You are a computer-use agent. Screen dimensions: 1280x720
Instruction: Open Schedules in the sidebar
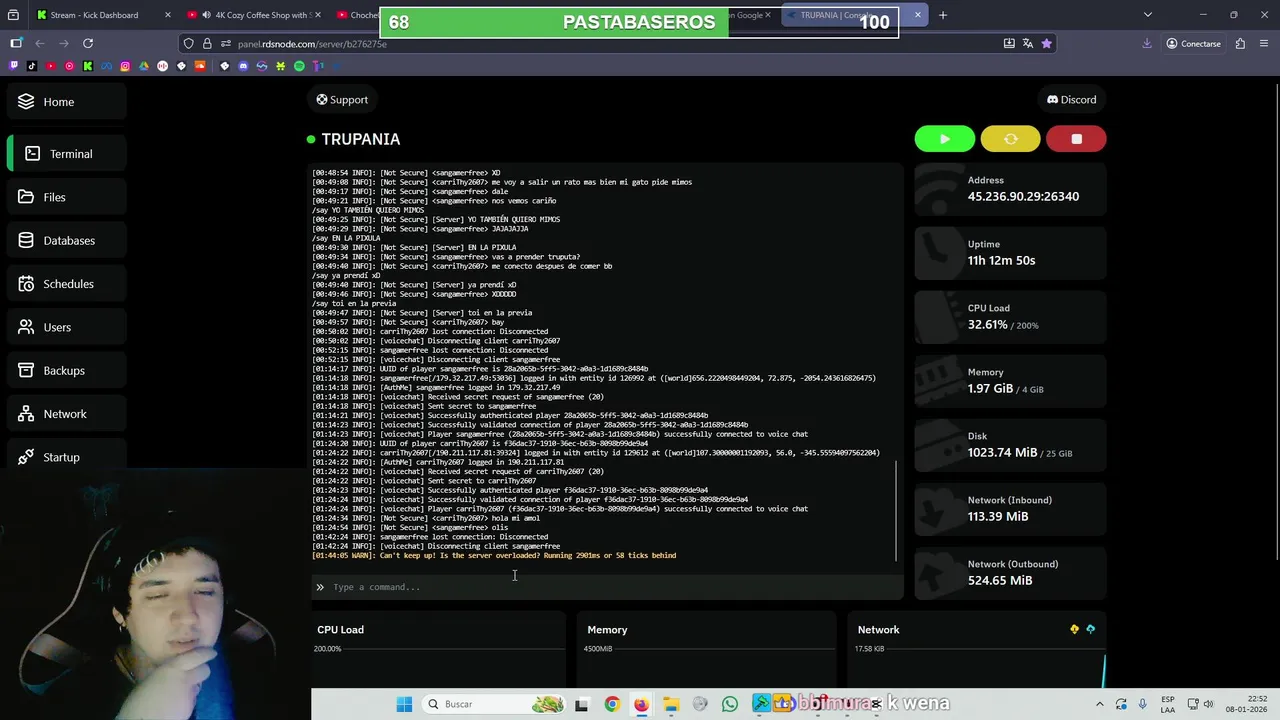[68, 284]
